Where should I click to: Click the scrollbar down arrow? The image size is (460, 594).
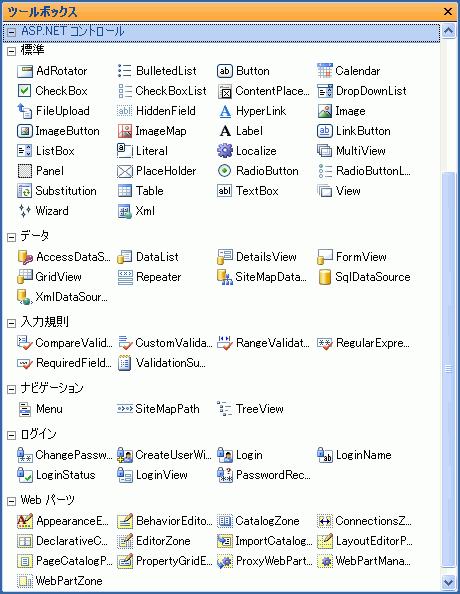(x=448, y=581)
